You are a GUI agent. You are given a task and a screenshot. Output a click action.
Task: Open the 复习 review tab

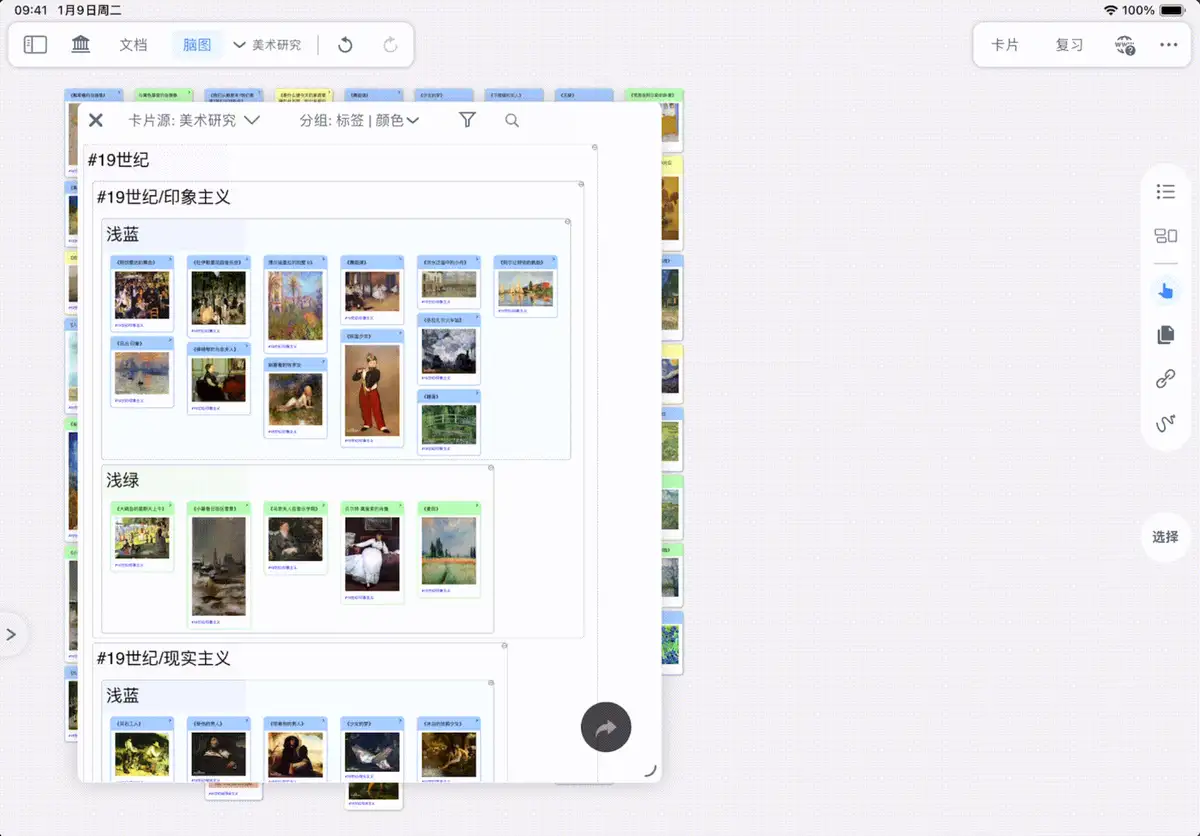pos(1069,45)
